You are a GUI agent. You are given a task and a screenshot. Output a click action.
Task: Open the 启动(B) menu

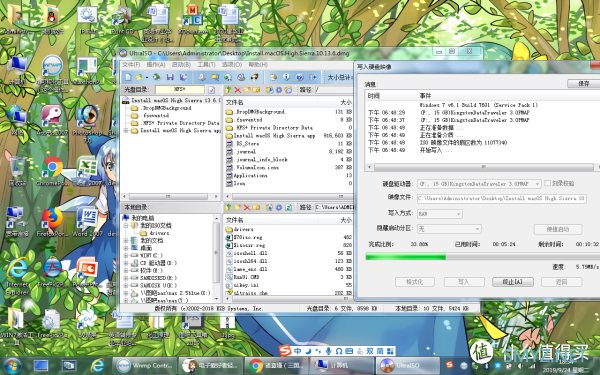181,65
